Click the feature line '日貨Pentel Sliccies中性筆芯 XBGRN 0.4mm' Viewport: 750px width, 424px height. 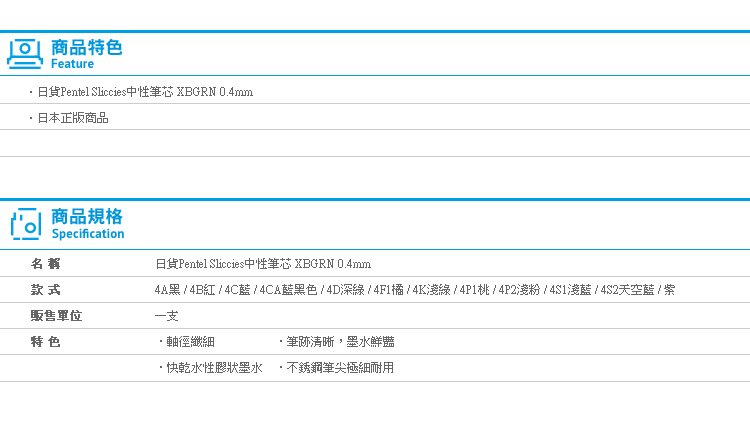pos(145,92)
